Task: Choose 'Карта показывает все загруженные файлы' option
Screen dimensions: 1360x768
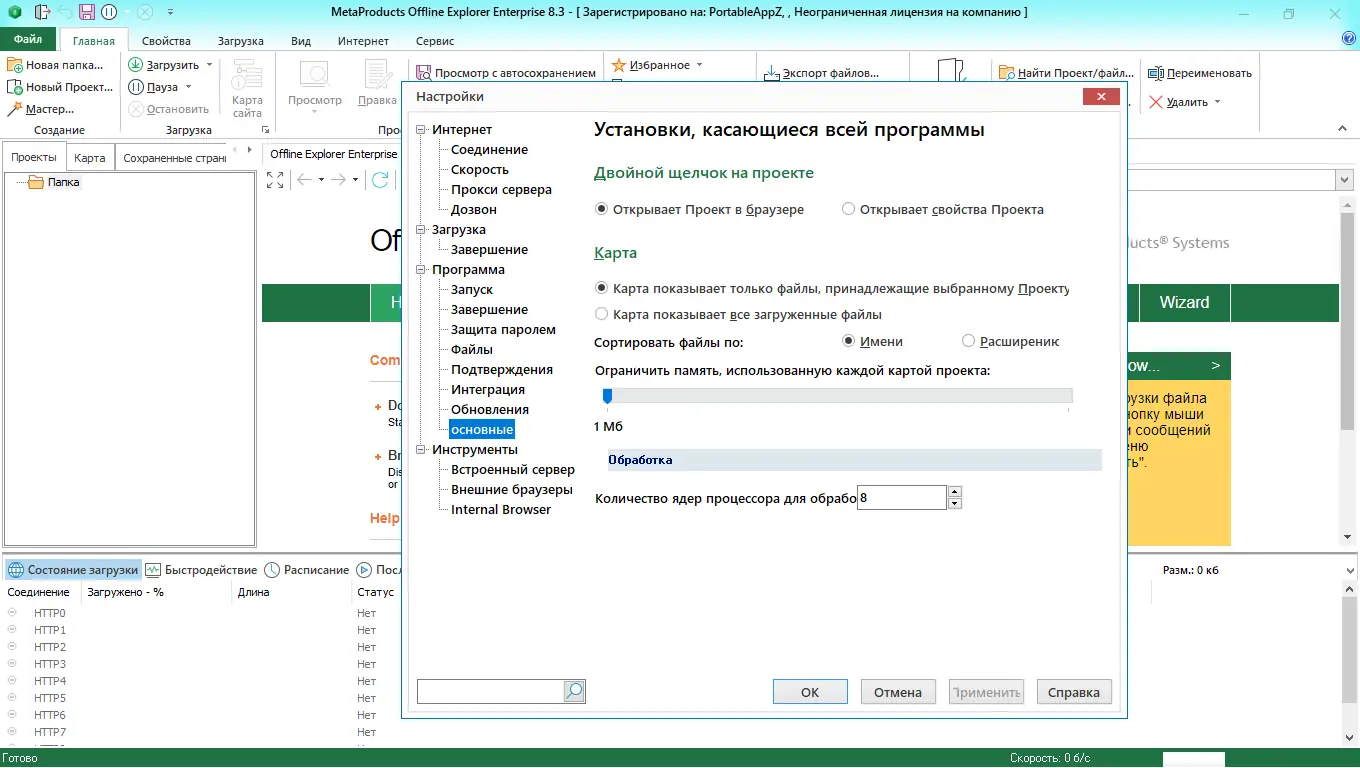Action: pos(601,314)
